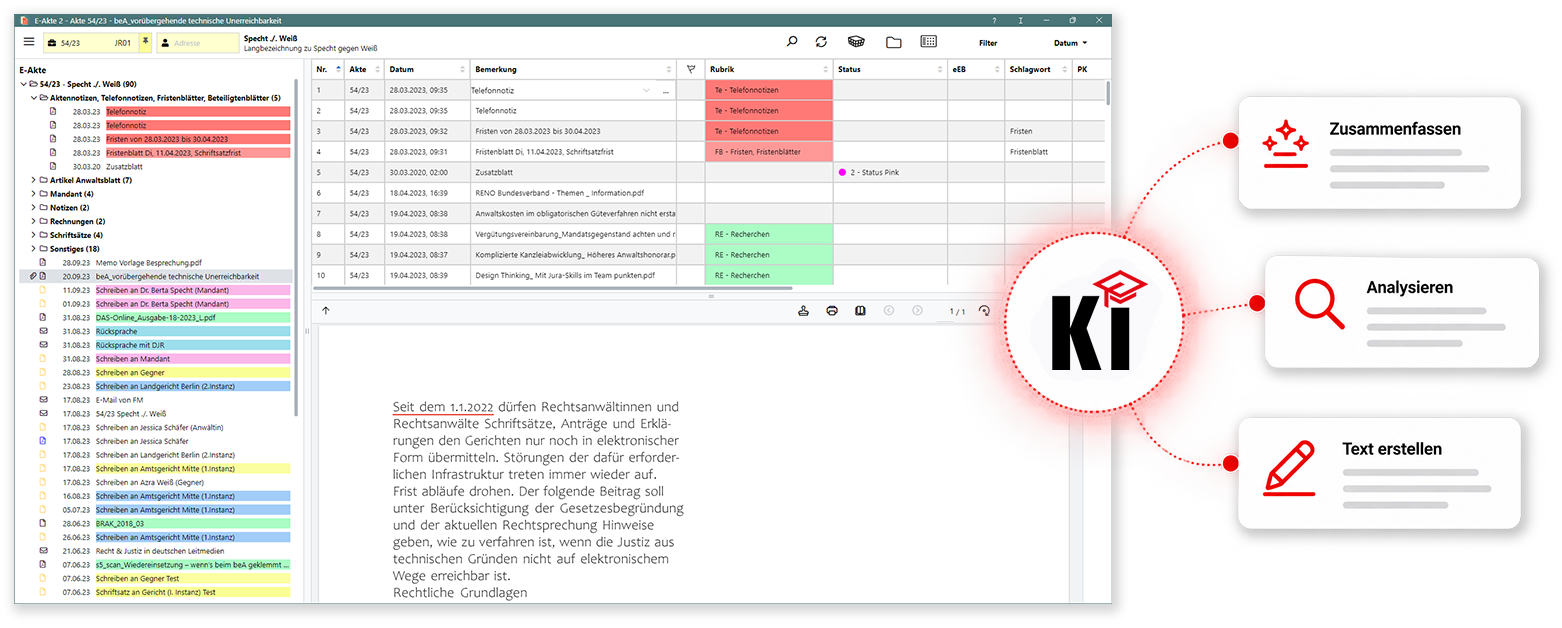Viewport: 1562px width, 628px height.
Task: Collapse the 54/23 - Specht ./. Weiß node
Action: click(x=23, y=84)
